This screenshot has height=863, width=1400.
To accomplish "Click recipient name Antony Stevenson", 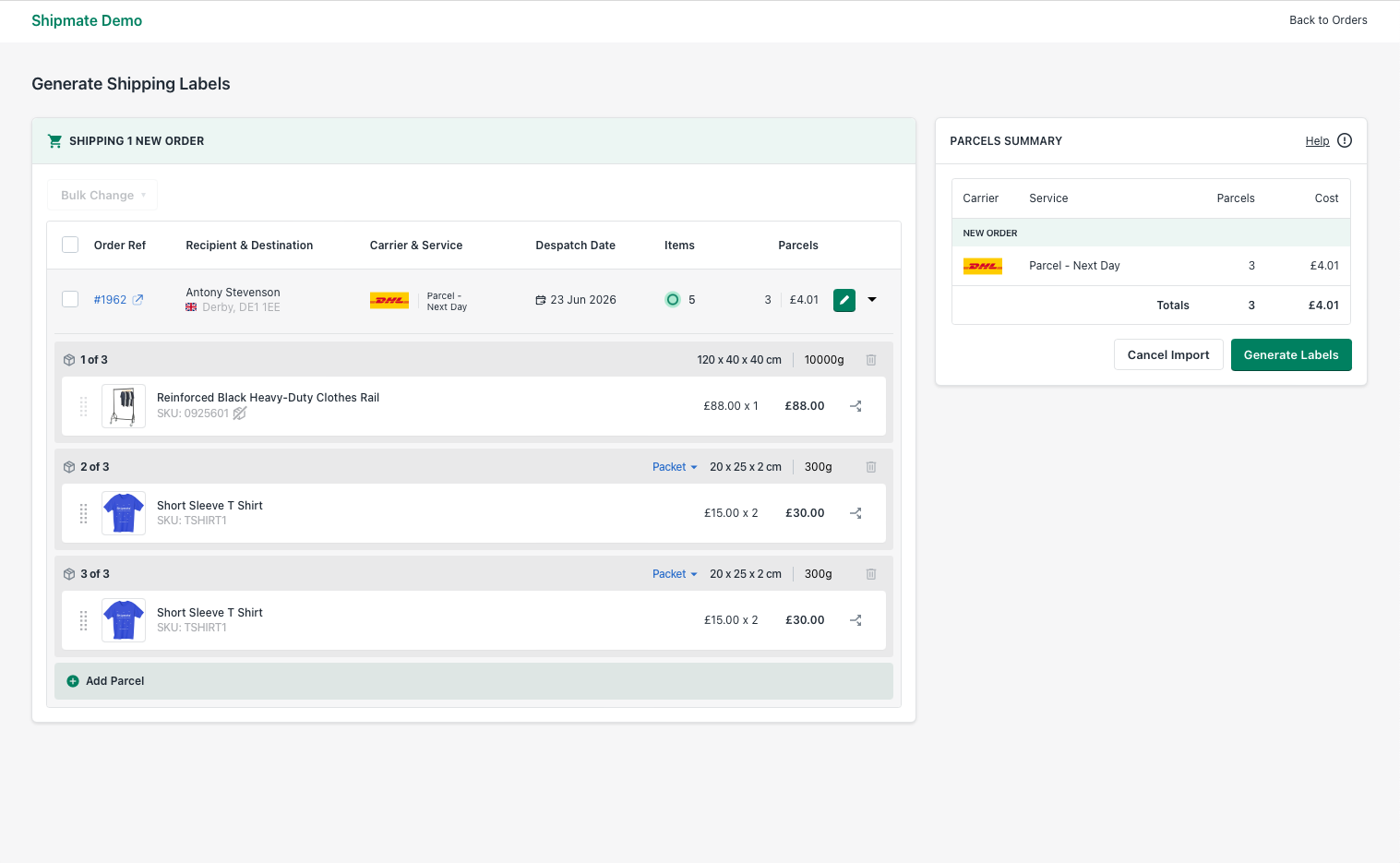I will point(233,293).
